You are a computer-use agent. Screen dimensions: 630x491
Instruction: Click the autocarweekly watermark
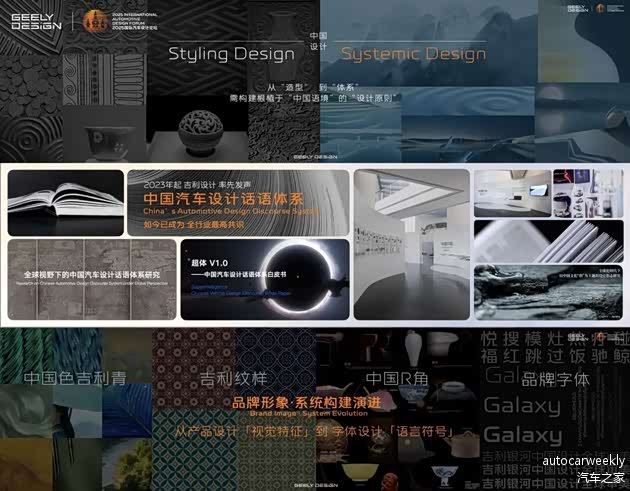click(x=583, y=459)
